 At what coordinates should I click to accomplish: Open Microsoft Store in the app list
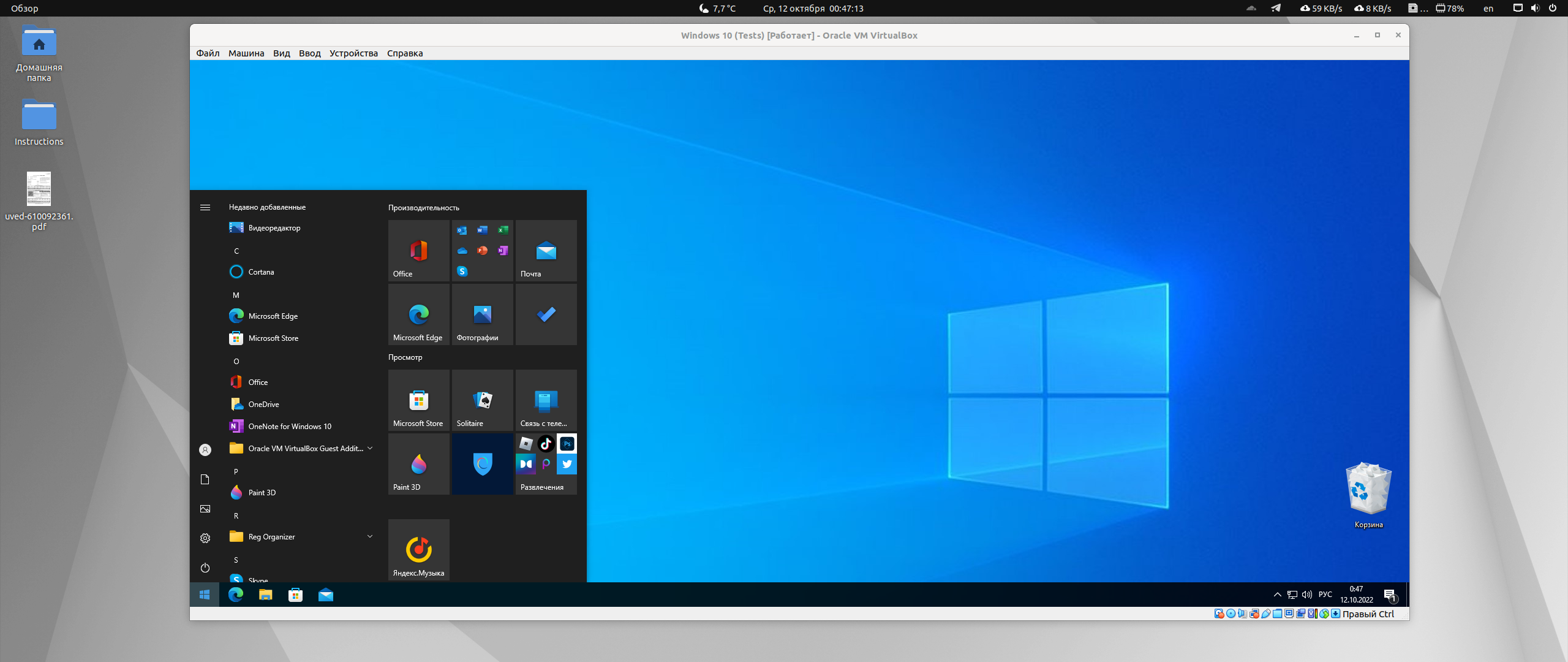pyautogui.click(x=301, y=338)
